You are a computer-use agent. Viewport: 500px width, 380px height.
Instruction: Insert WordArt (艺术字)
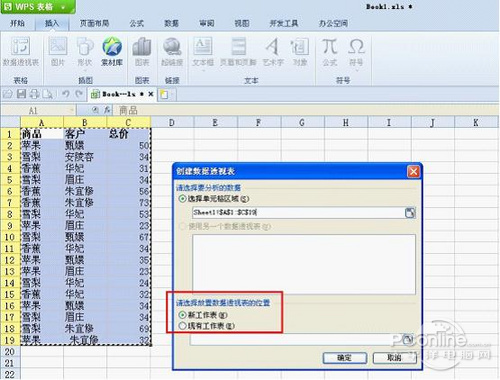[x=273, y=51]
